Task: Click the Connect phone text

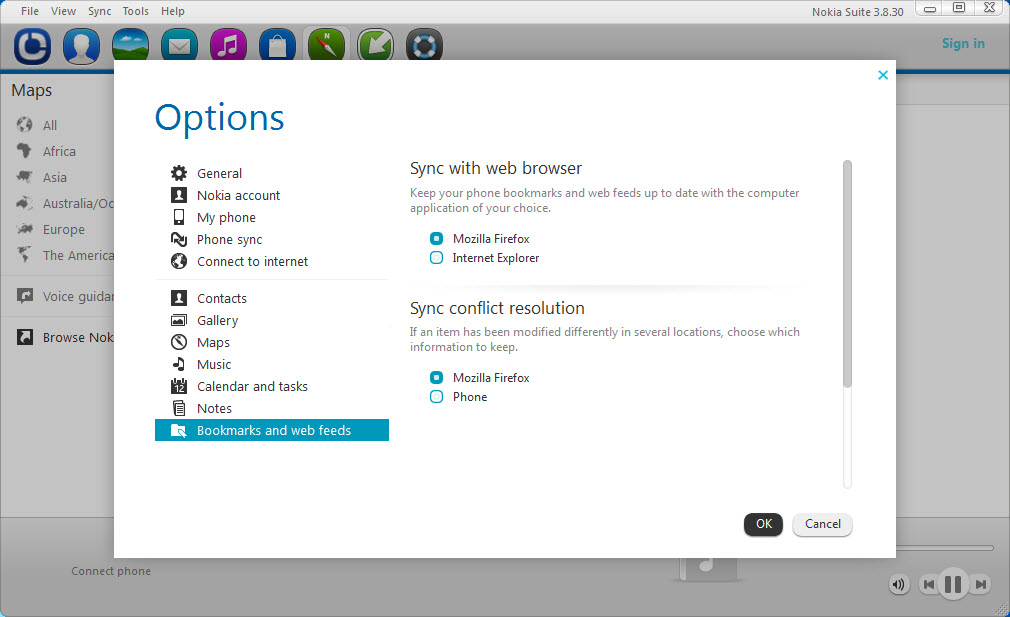Action: [111, 571]
